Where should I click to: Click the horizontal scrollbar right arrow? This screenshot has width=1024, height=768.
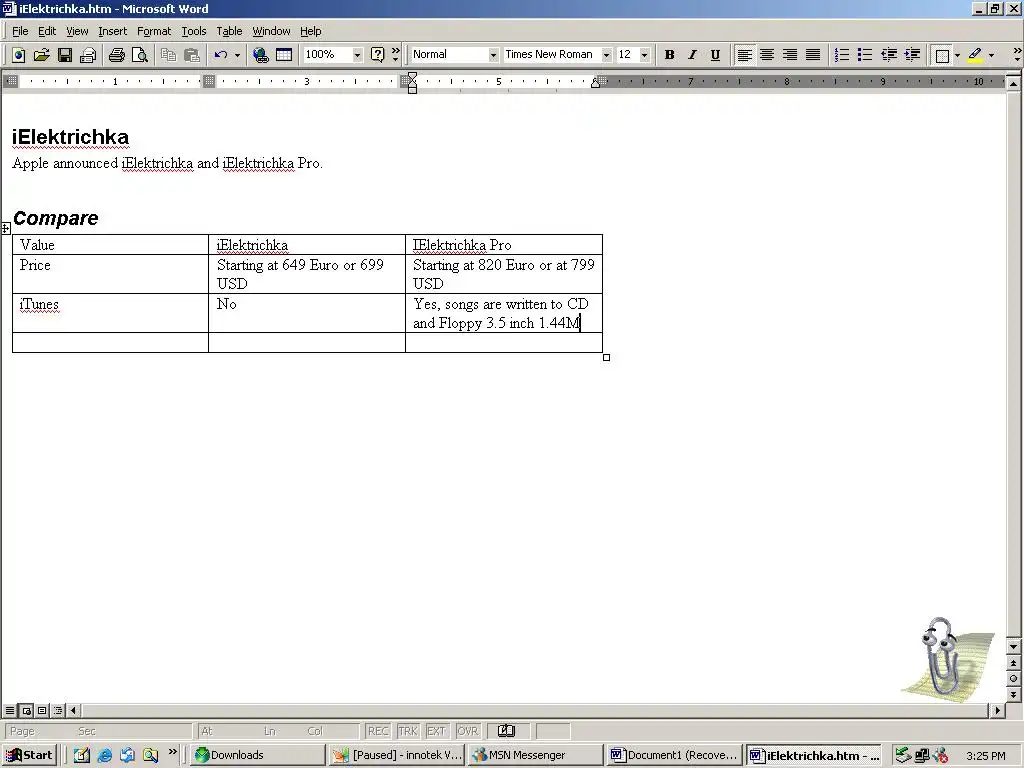coord(997,711)
